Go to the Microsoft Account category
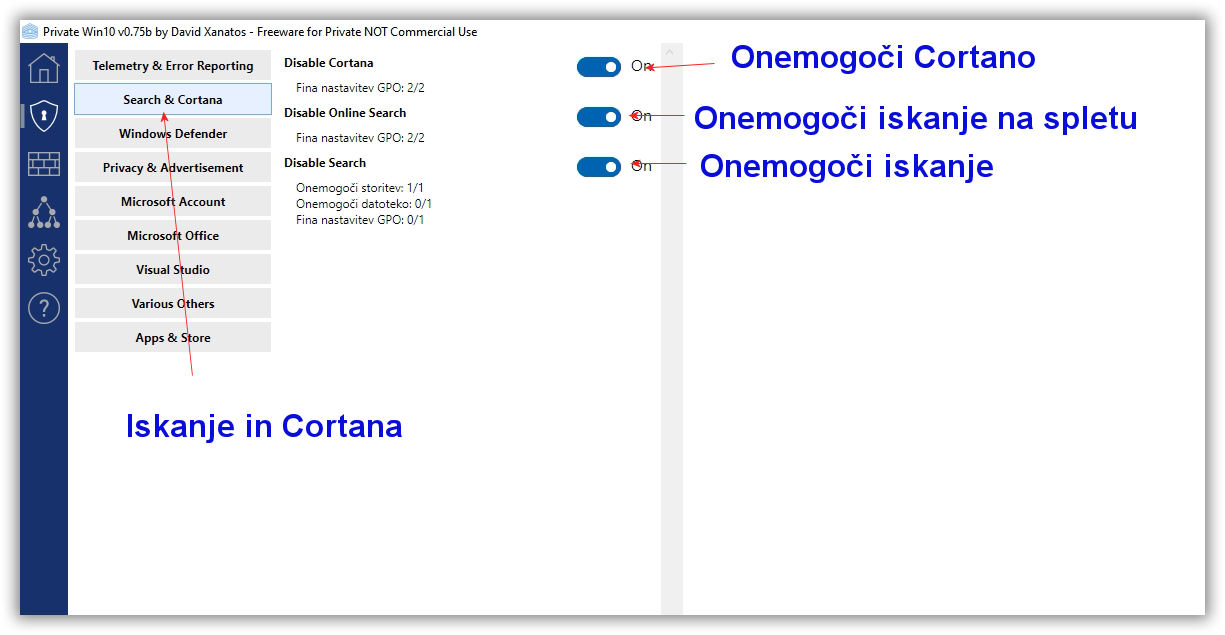Viewport: 1225px width, 635px height. (173, 202)
